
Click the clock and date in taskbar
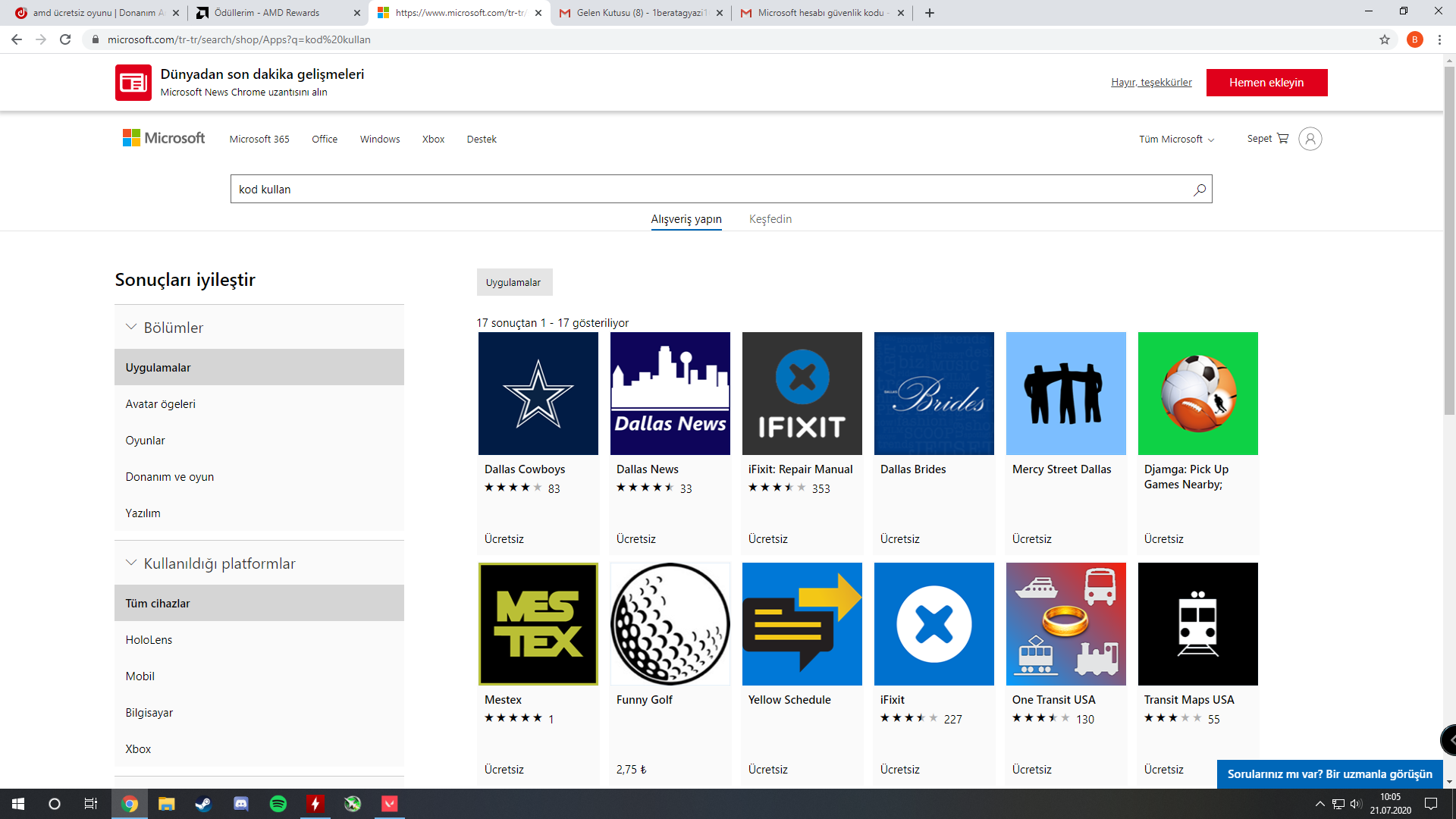(x=1390, y=804)
